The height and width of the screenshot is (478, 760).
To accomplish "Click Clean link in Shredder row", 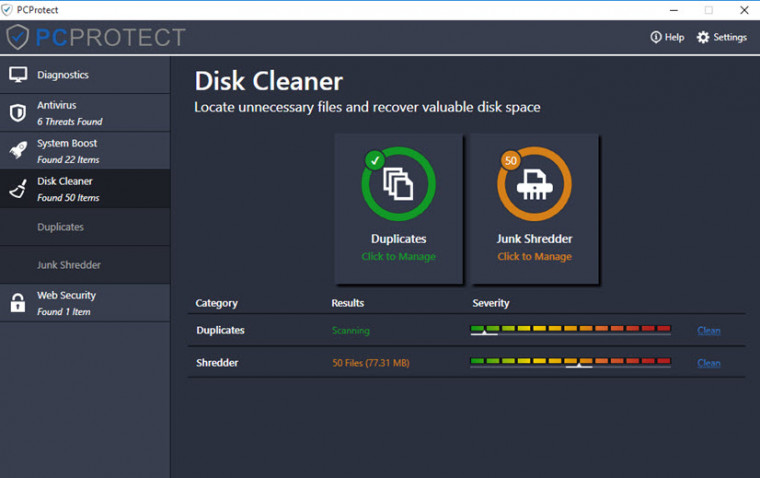I will [709, 363].
